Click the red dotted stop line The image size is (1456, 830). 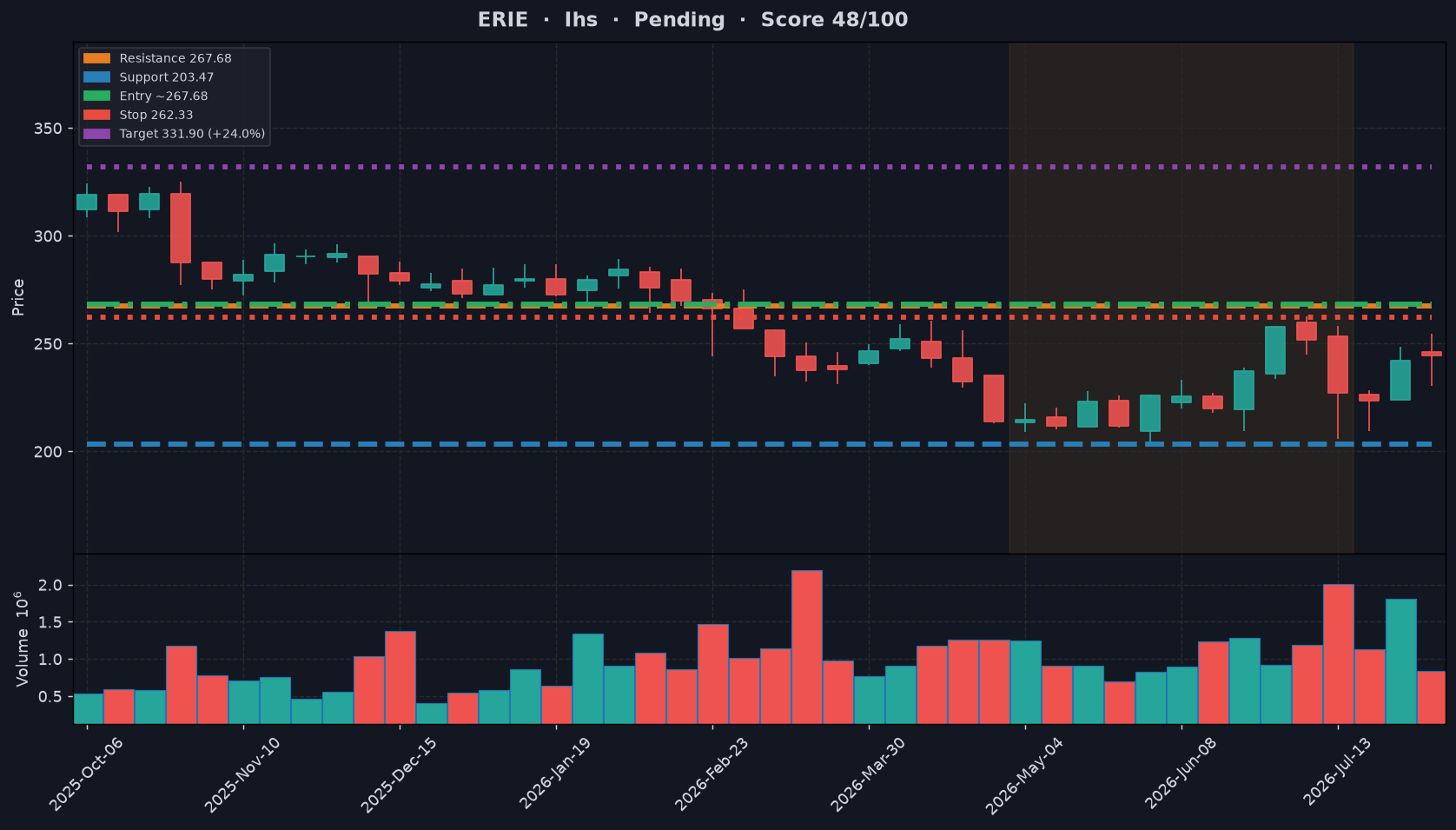tap(759, 317)
